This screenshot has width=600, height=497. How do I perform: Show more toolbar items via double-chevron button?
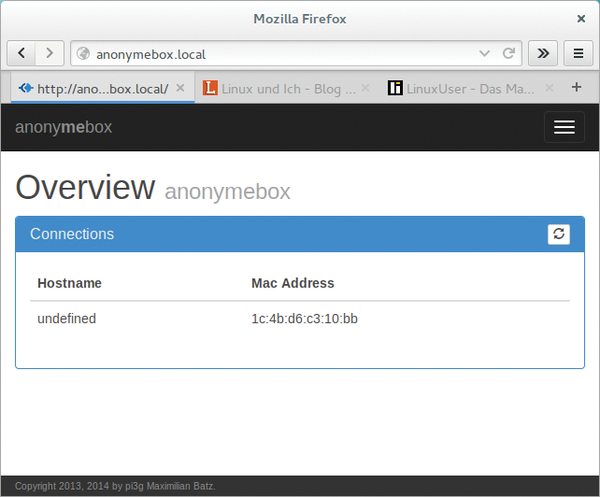coord(543,53)
